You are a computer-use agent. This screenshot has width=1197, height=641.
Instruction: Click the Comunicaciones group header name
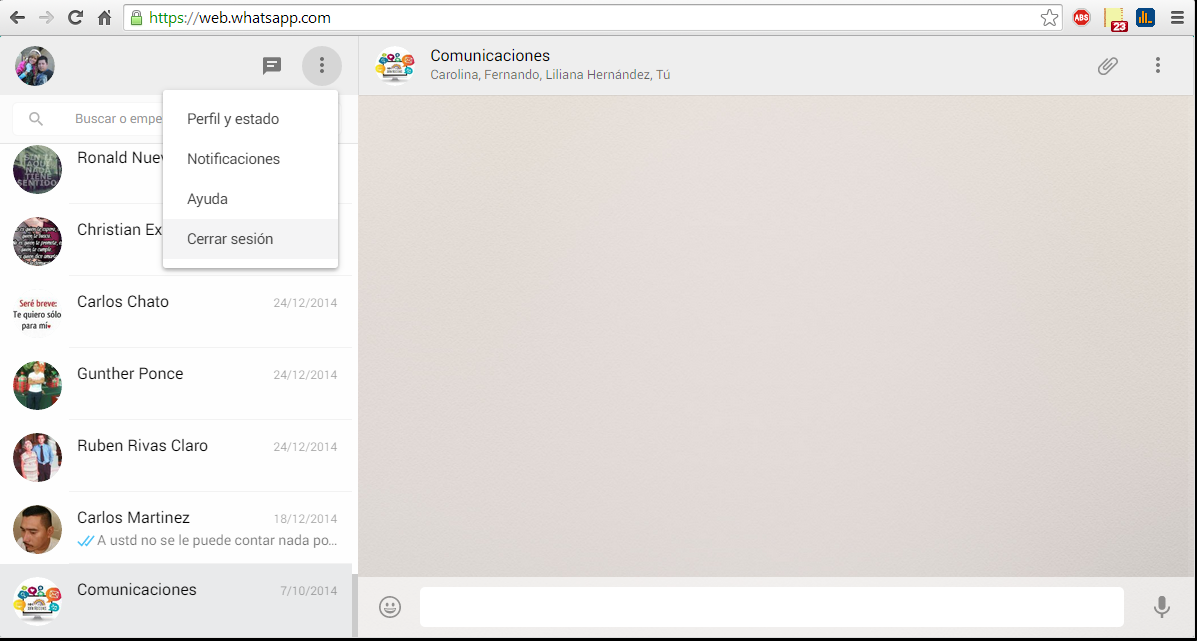[490, 56]
